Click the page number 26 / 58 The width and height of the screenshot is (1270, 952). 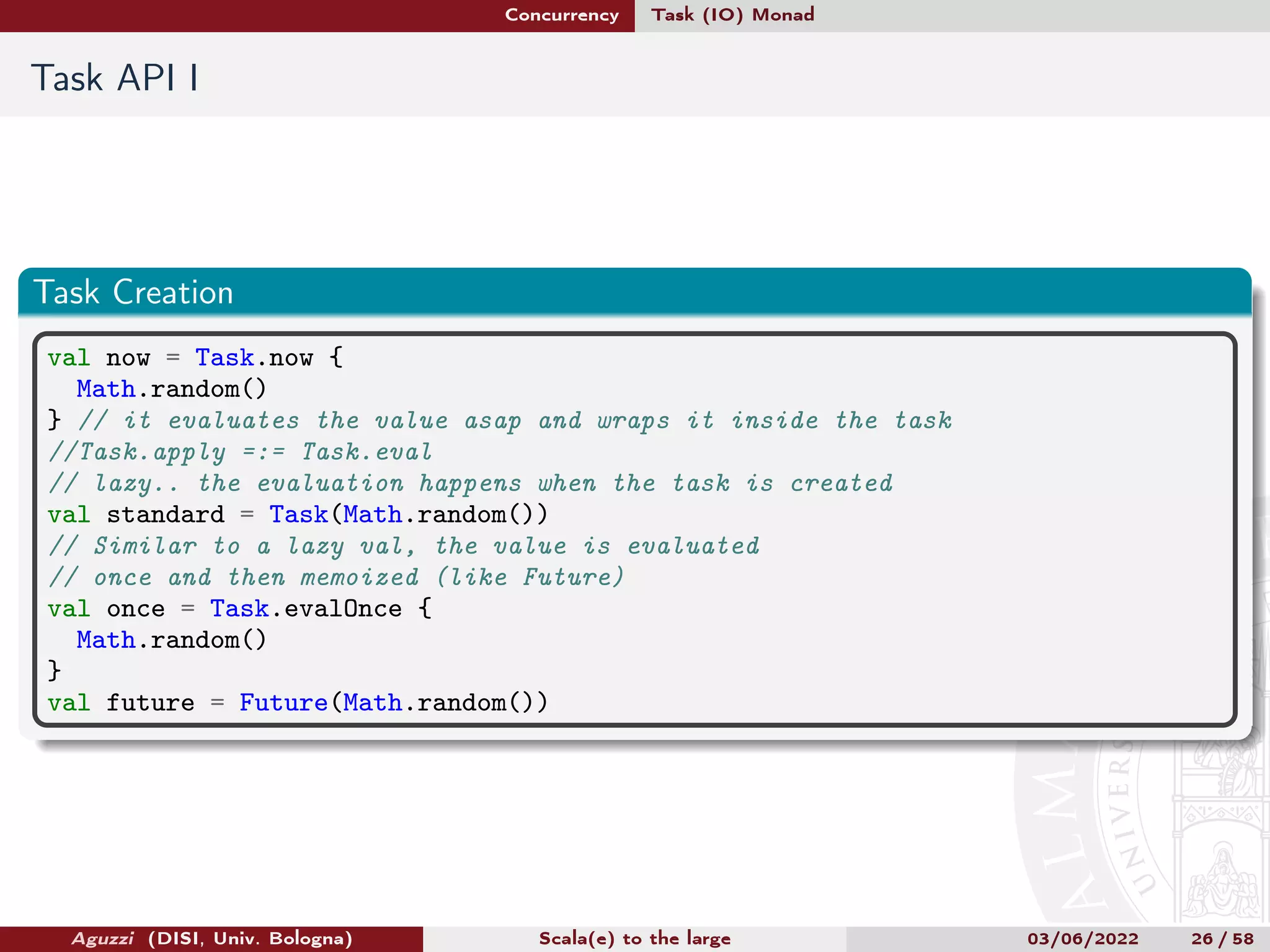pos(1222,938)
